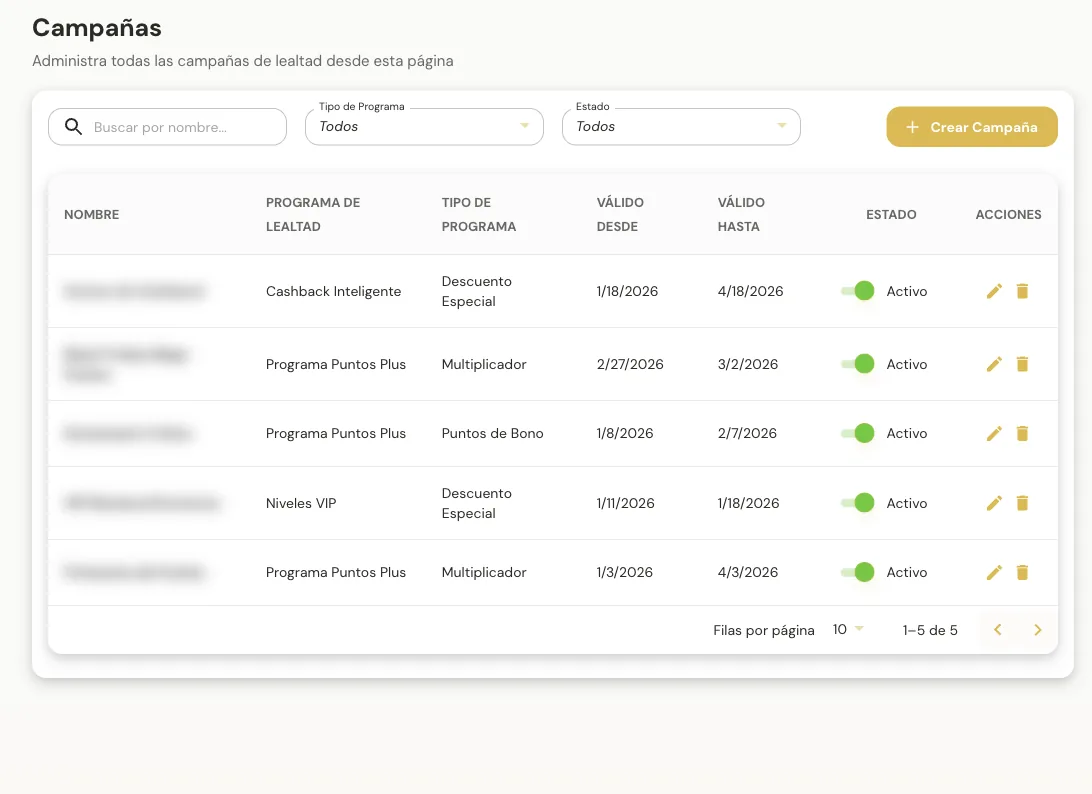Image resolution: width=1092 pixels, height=794 pixels.
Task: Toggle Activo status for Cashback Inteligente campaign
Action: 857,291
